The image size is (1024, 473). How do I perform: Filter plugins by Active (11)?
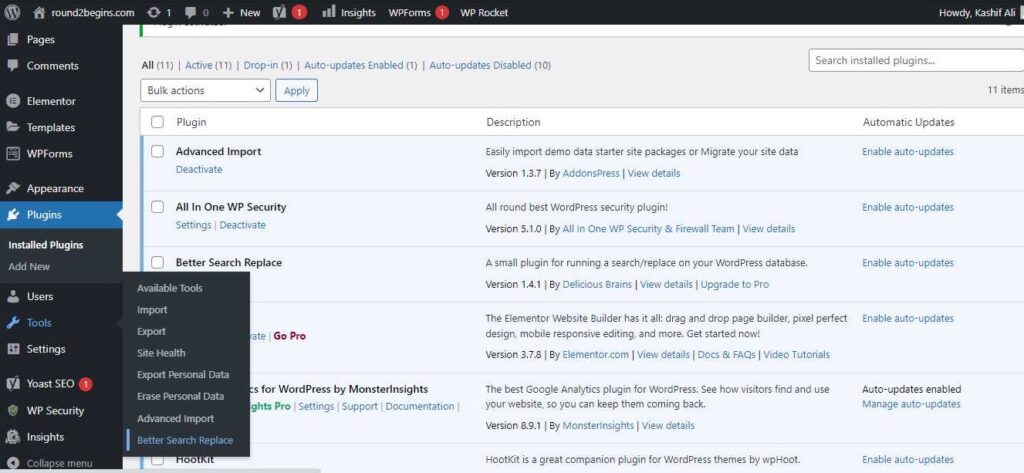(208, 65)
